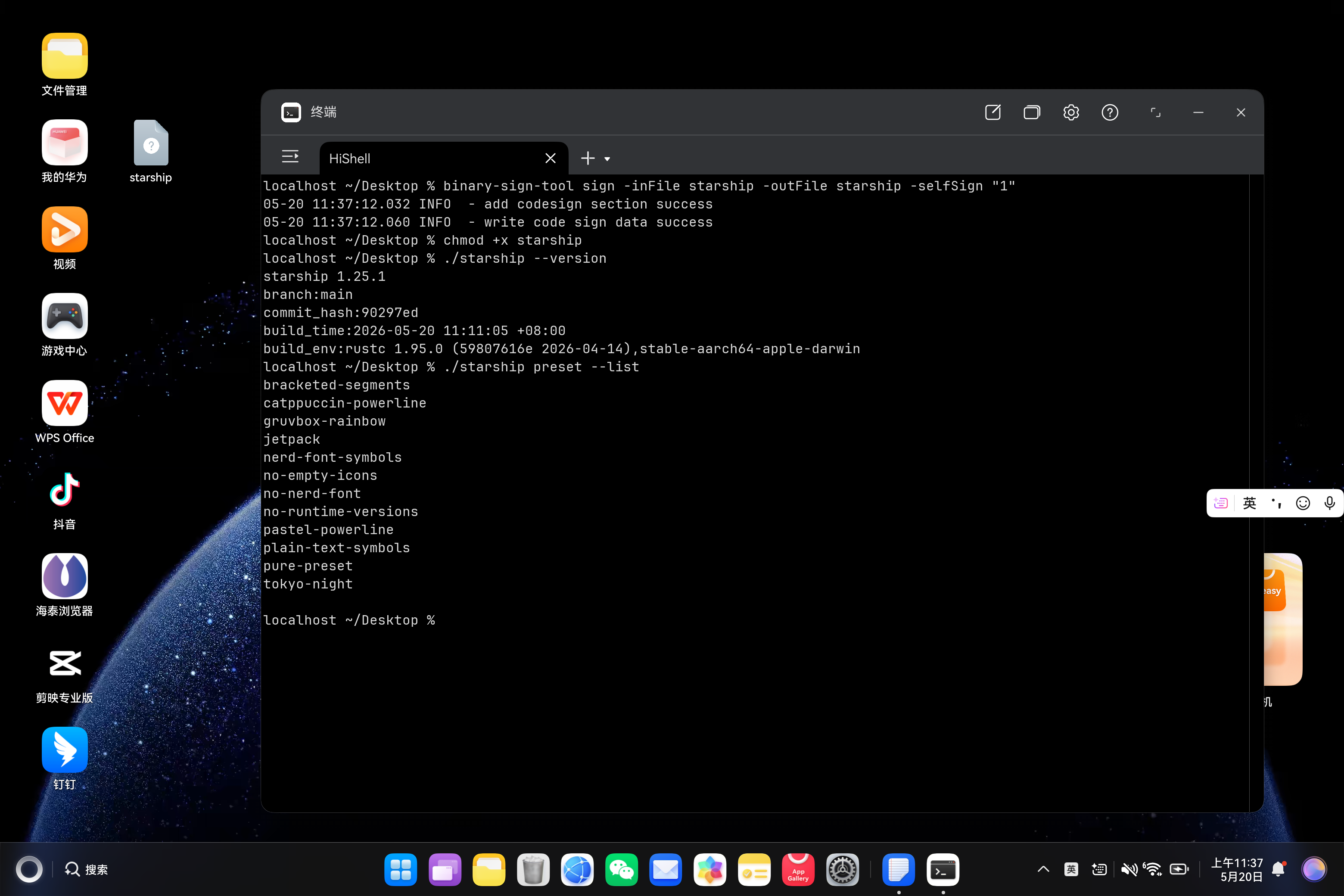The height and width of the screenshot is (896, 1344).
Task: Click the terminal icon in the dock
Action: click(x=943, y=870)
